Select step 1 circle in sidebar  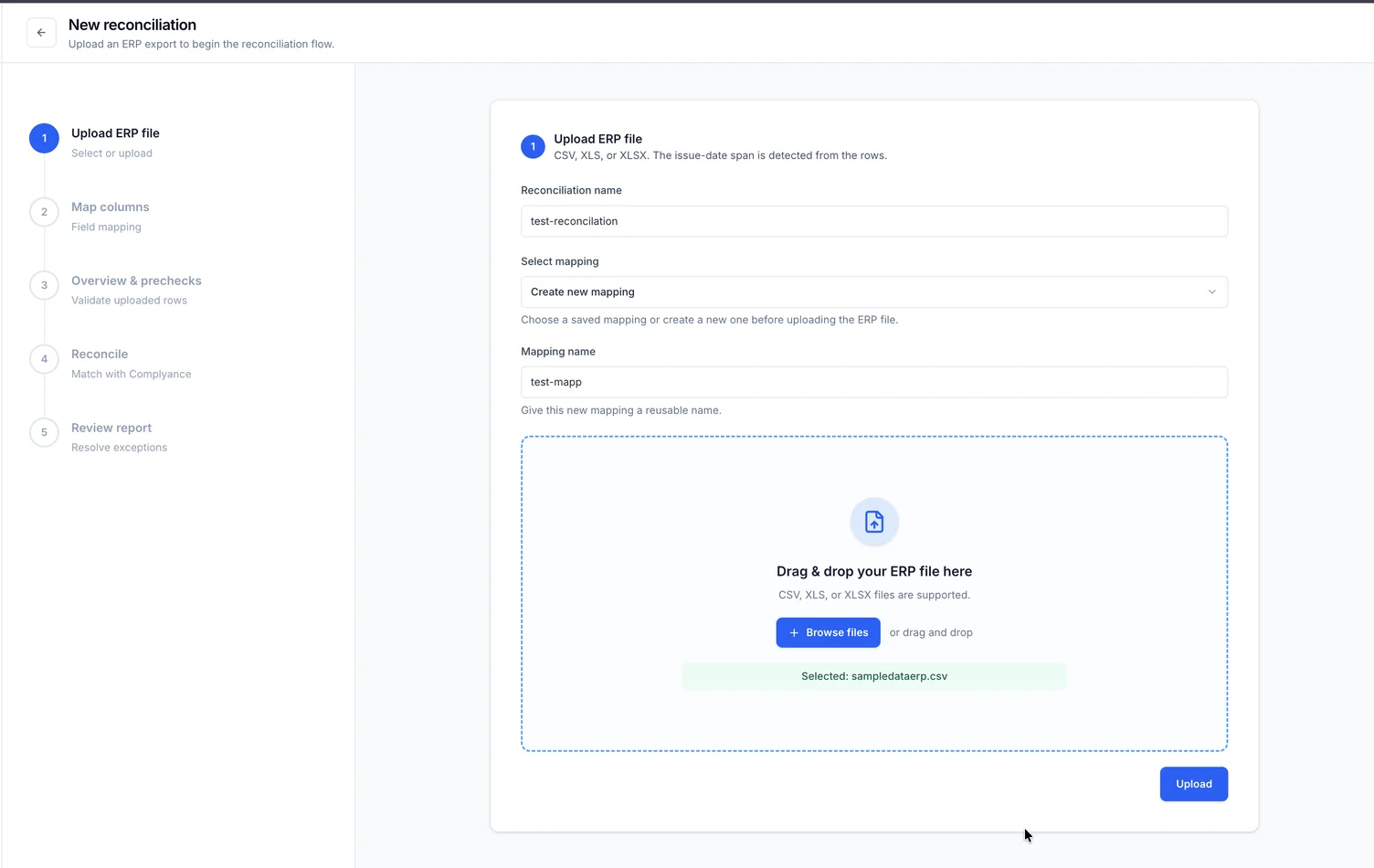(44, 138)
